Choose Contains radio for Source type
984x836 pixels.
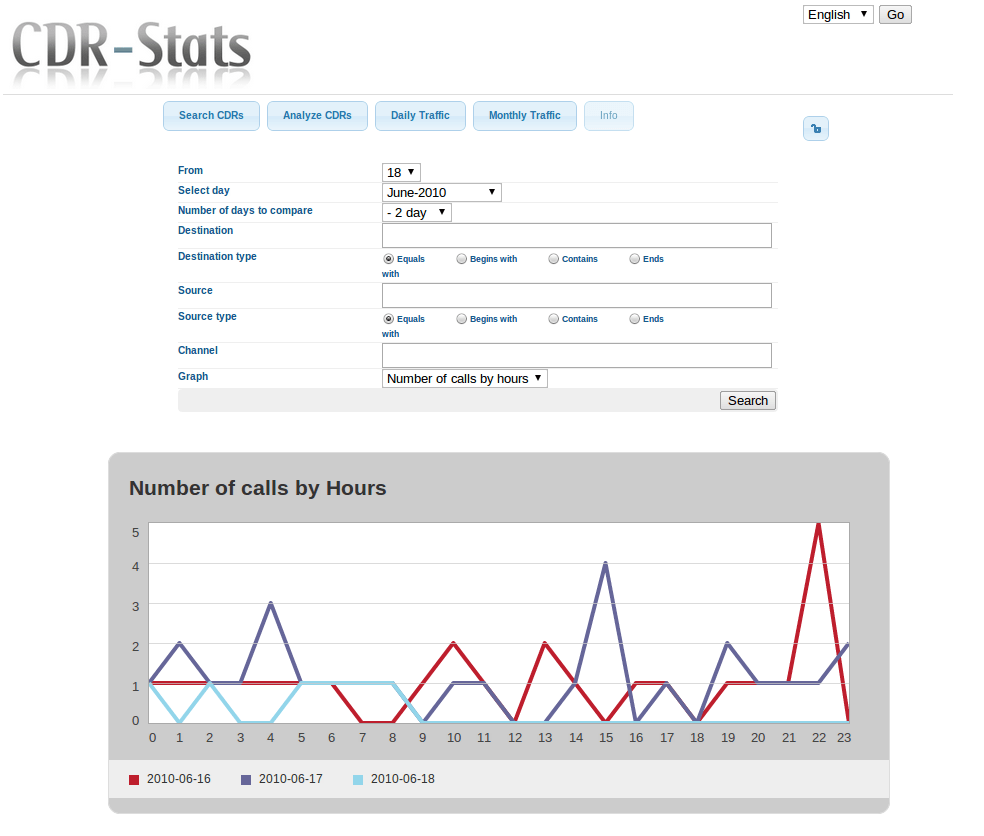point(554,319)
